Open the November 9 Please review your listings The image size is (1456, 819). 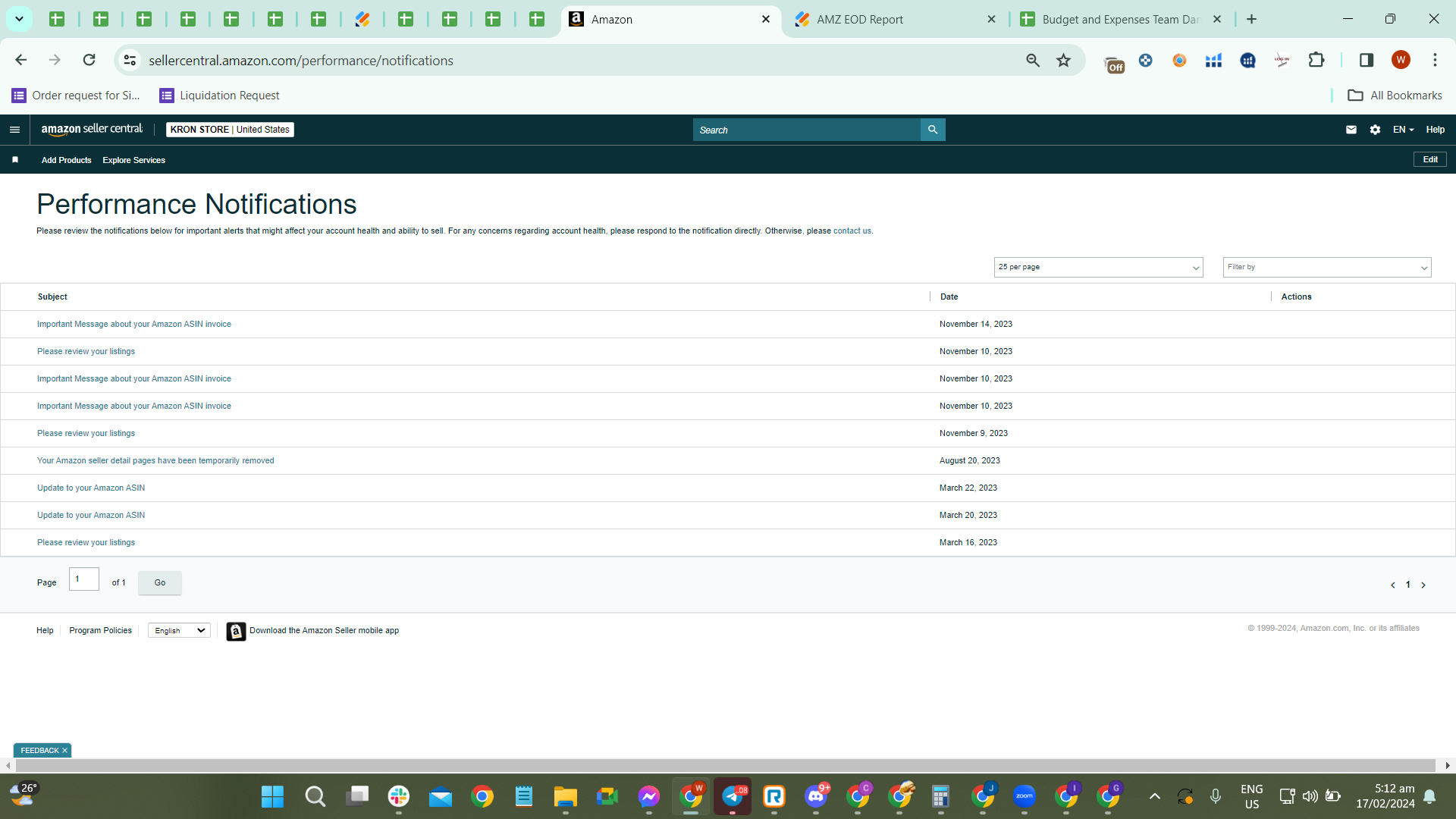click(86, 433)
